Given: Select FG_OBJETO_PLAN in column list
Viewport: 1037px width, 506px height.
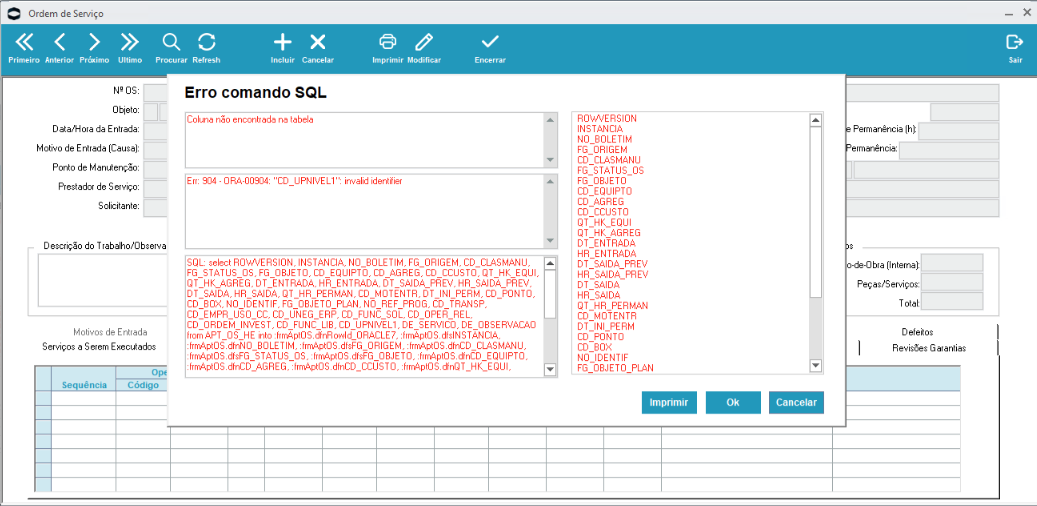Looking at the screenshot, I should [x=614, y=368].
